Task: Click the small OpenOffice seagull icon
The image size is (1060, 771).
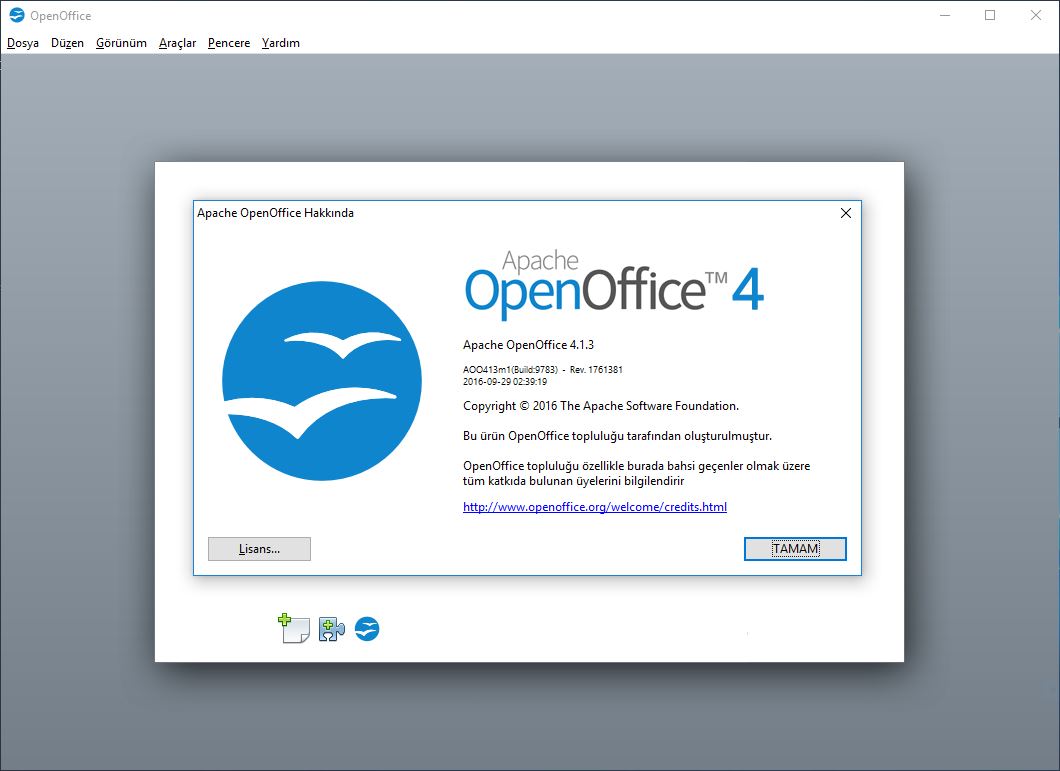Action: [x=367, y=629]
